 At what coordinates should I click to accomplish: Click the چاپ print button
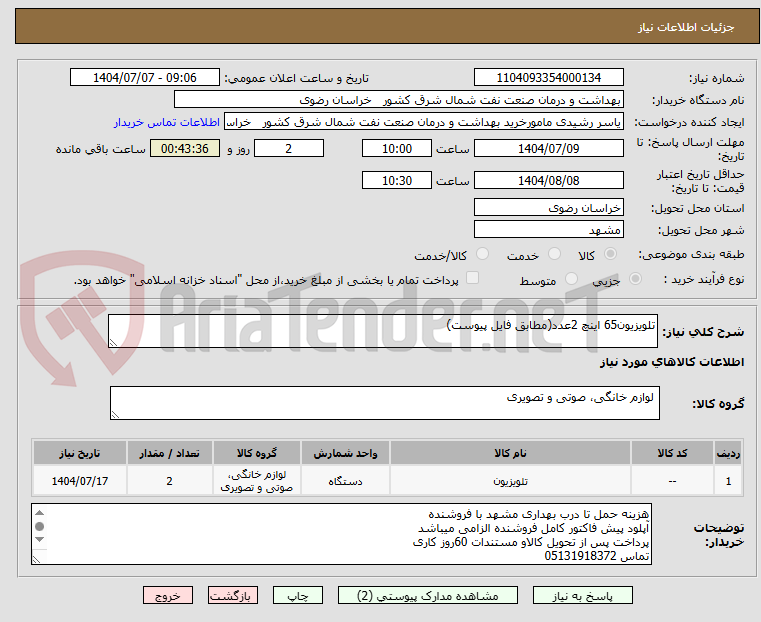(298, 595)
